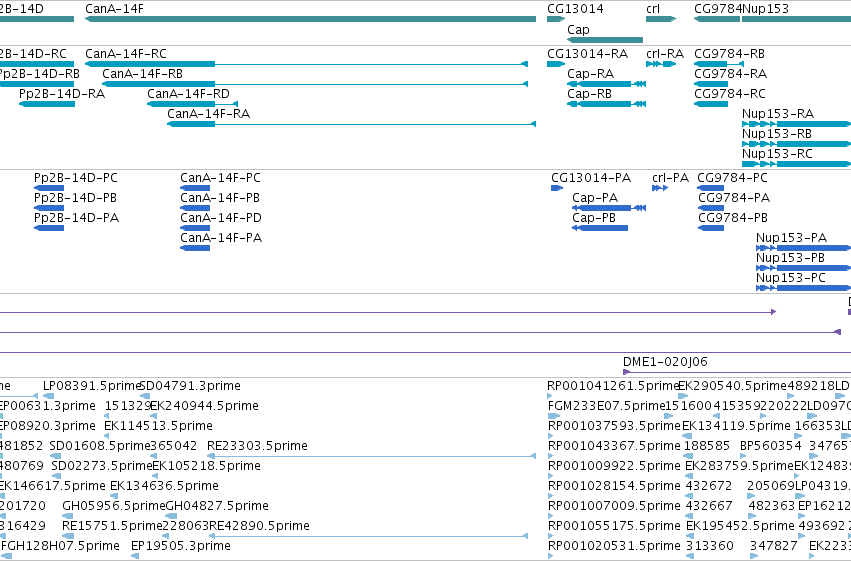The height and width of the screenshot is (561, 851).
Task: Click the CG13014-PA protein label
Action: pyautogui.click(x=591, y=178)
